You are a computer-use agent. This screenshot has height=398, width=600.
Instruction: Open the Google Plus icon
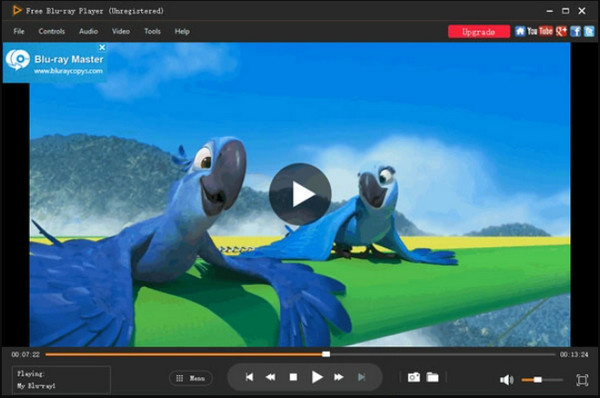[x=561, y=31]
